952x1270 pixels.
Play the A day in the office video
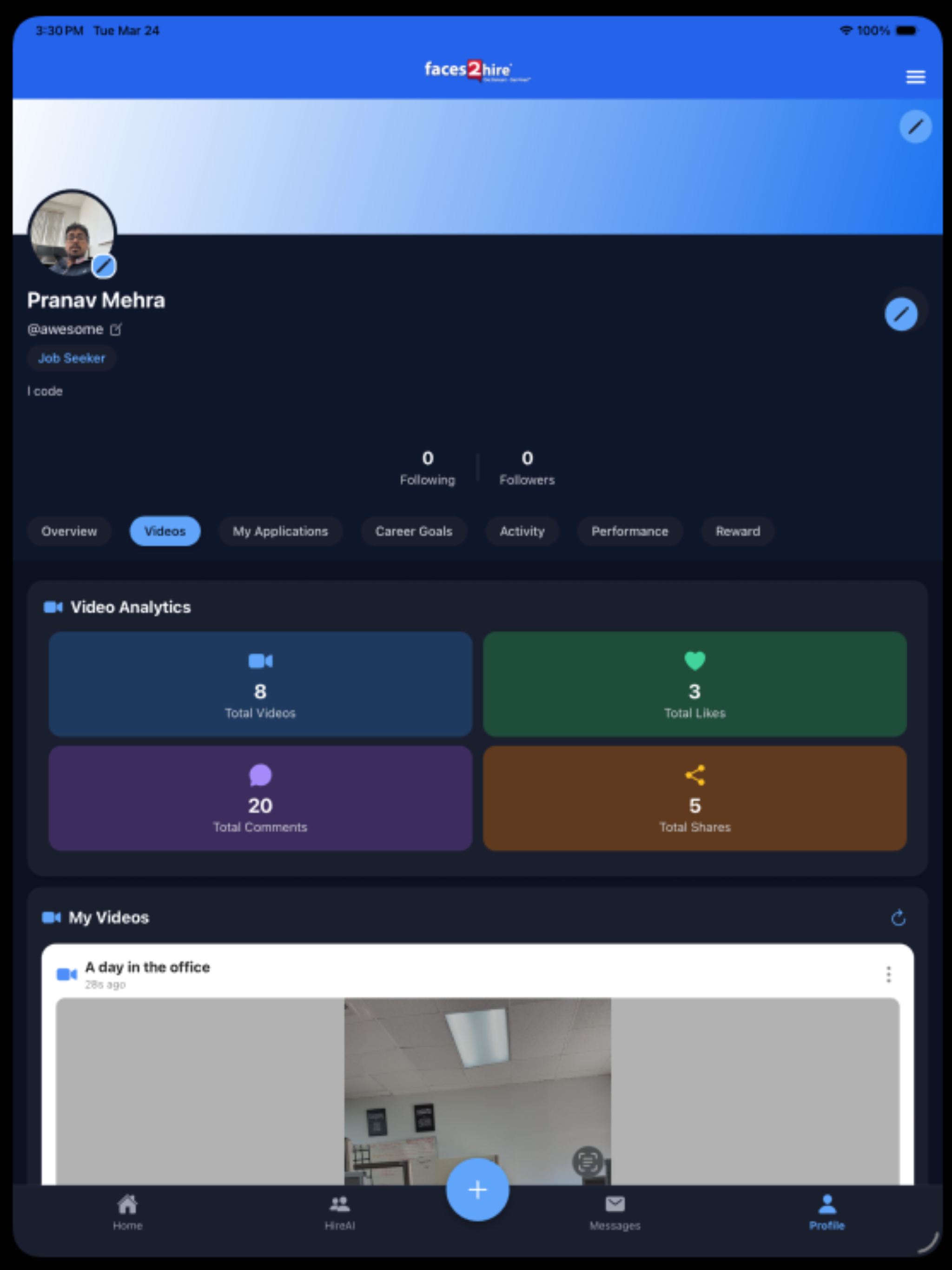point(477,1091)
